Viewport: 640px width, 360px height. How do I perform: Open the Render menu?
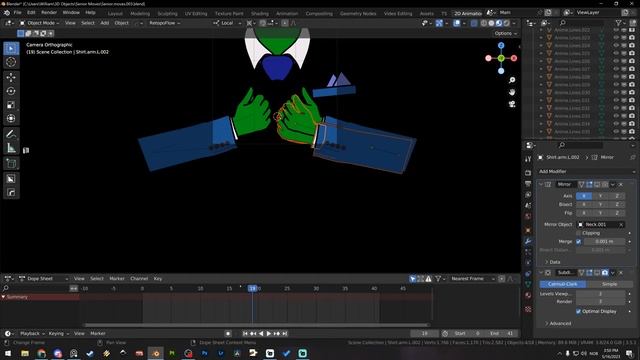click(x=49, y=13)
